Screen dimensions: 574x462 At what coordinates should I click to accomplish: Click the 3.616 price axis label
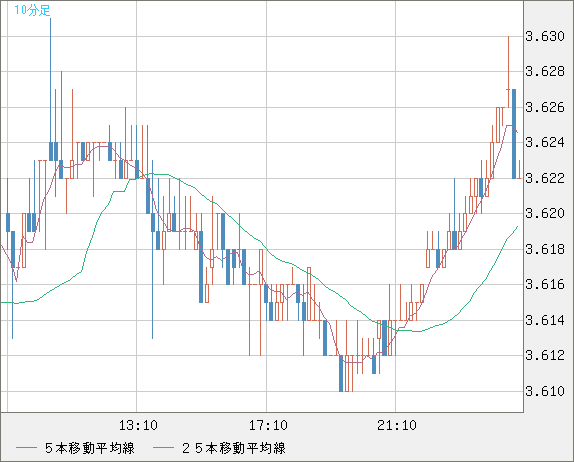(545, 284)
